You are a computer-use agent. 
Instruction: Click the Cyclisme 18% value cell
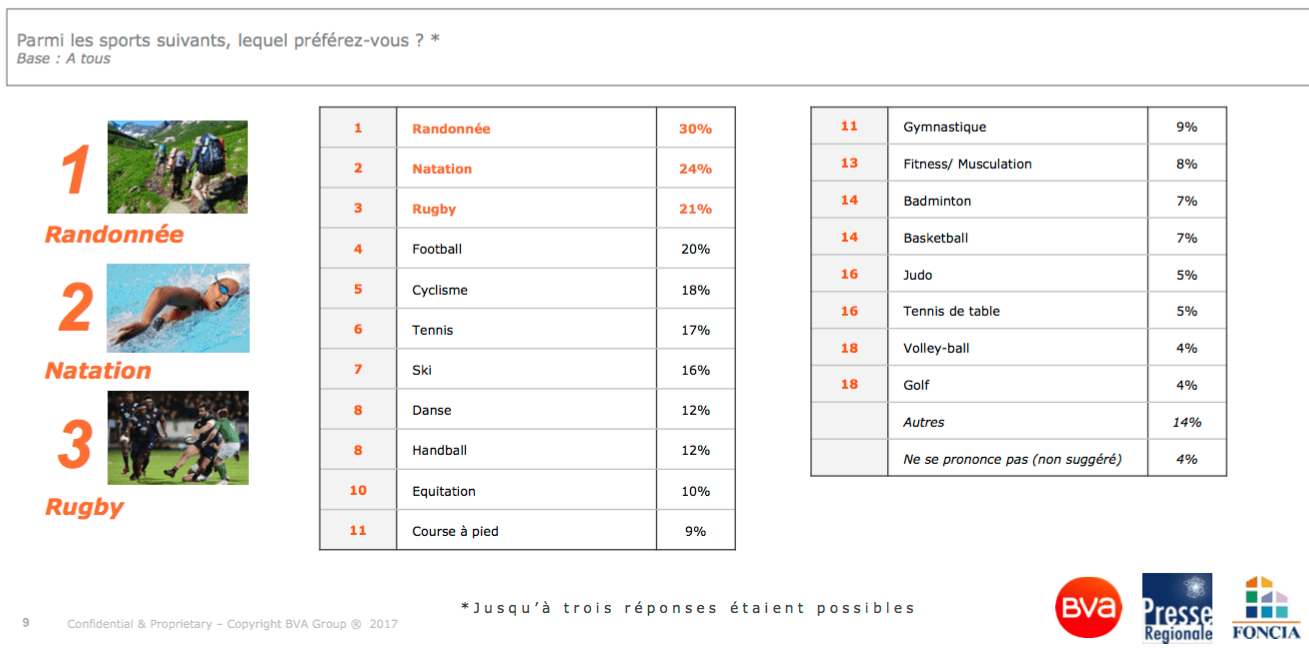[x=696, y=290]
